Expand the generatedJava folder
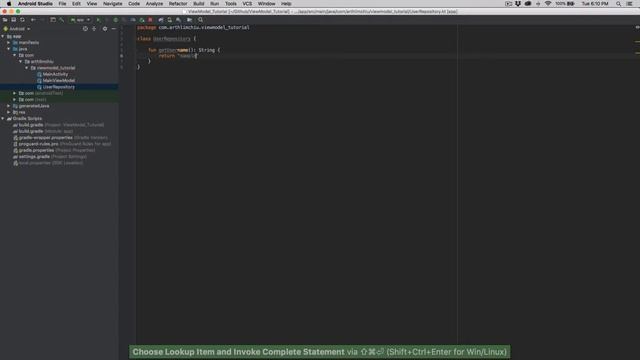This screenshot has height=360, width=640. (9, 106)
